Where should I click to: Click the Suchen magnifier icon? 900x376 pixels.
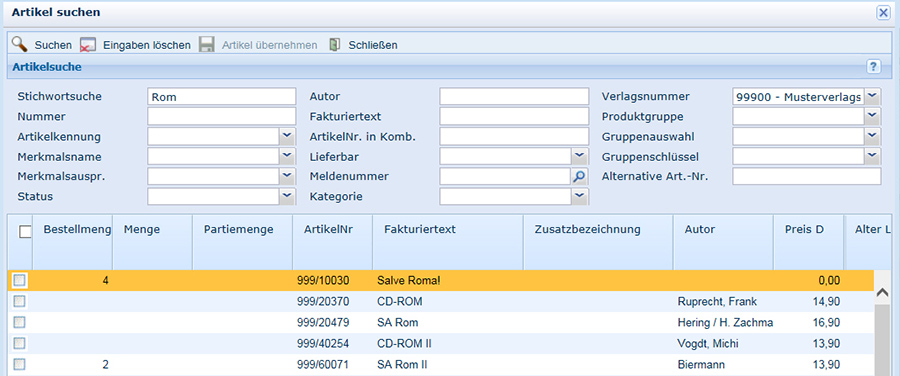coord(20,44)
